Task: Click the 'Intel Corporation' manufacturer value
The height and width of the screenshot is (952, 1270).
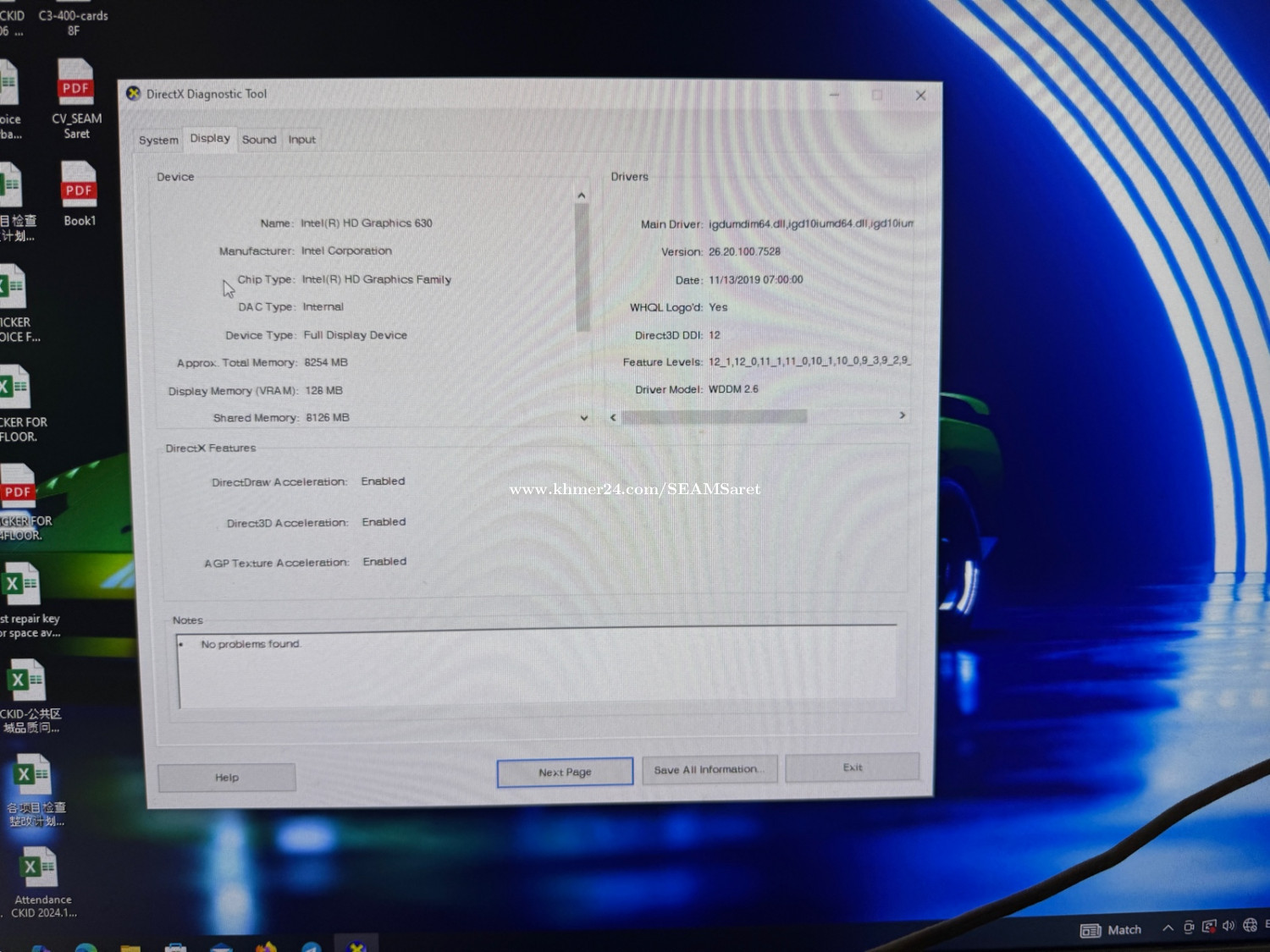Action: pyautogui.click(x=346, y=251)
